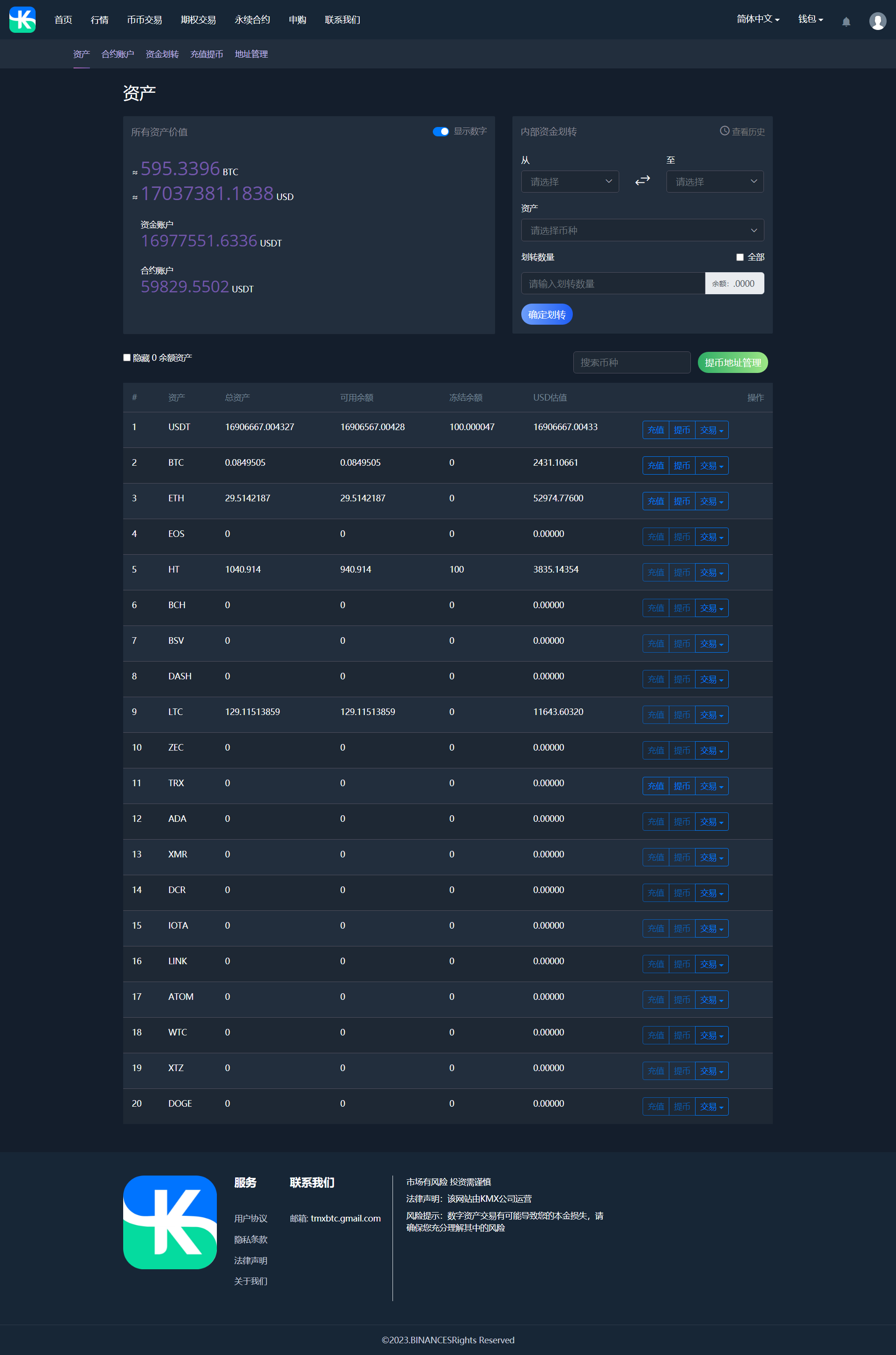Click the K logo in top navigation
Viewport: 896px width, 1355px height.
(22, 20)
